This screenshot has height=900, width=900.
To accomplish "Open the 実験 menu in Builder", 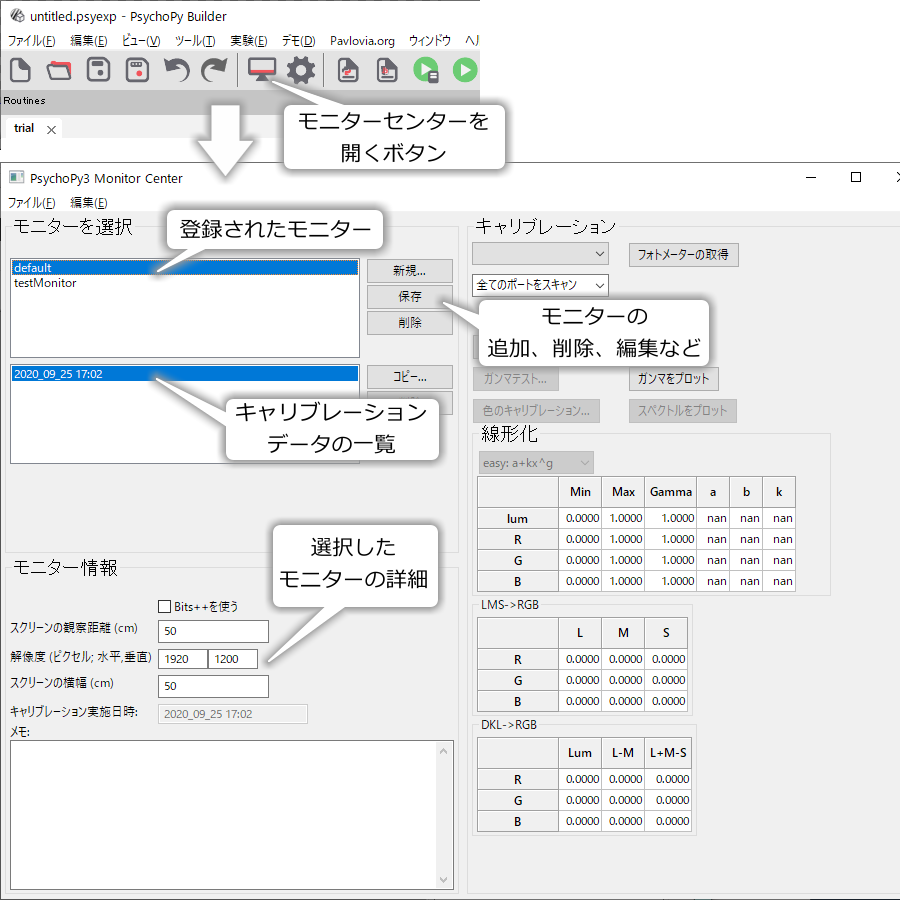I will 249,41.
